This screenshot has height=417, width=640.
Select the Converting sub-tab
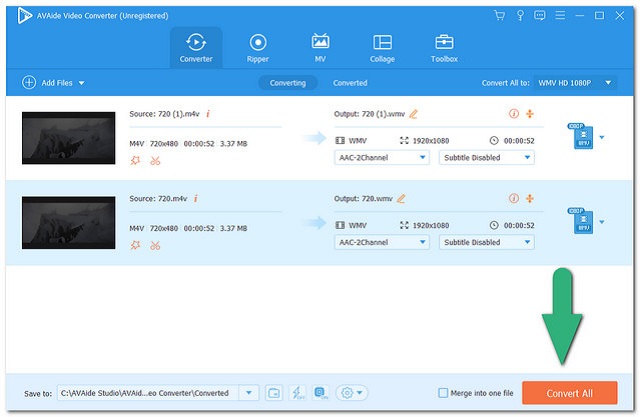click(x=288, y=83)
